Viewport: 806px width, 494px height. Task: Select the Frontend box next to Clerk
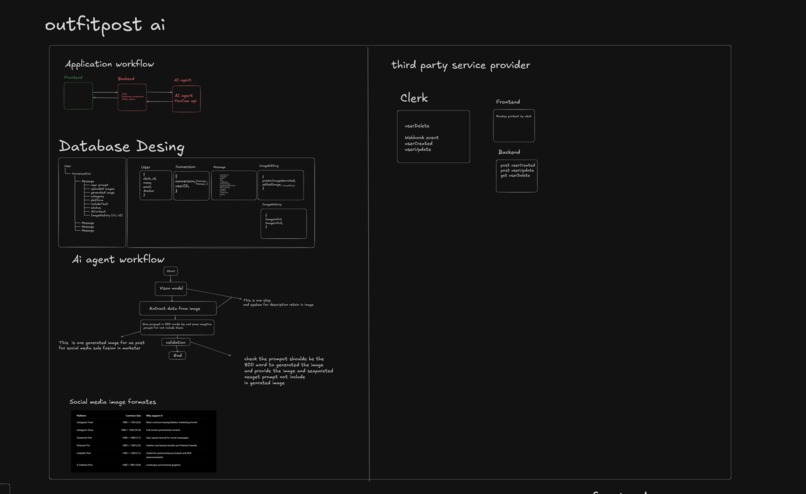pos(514,125)
